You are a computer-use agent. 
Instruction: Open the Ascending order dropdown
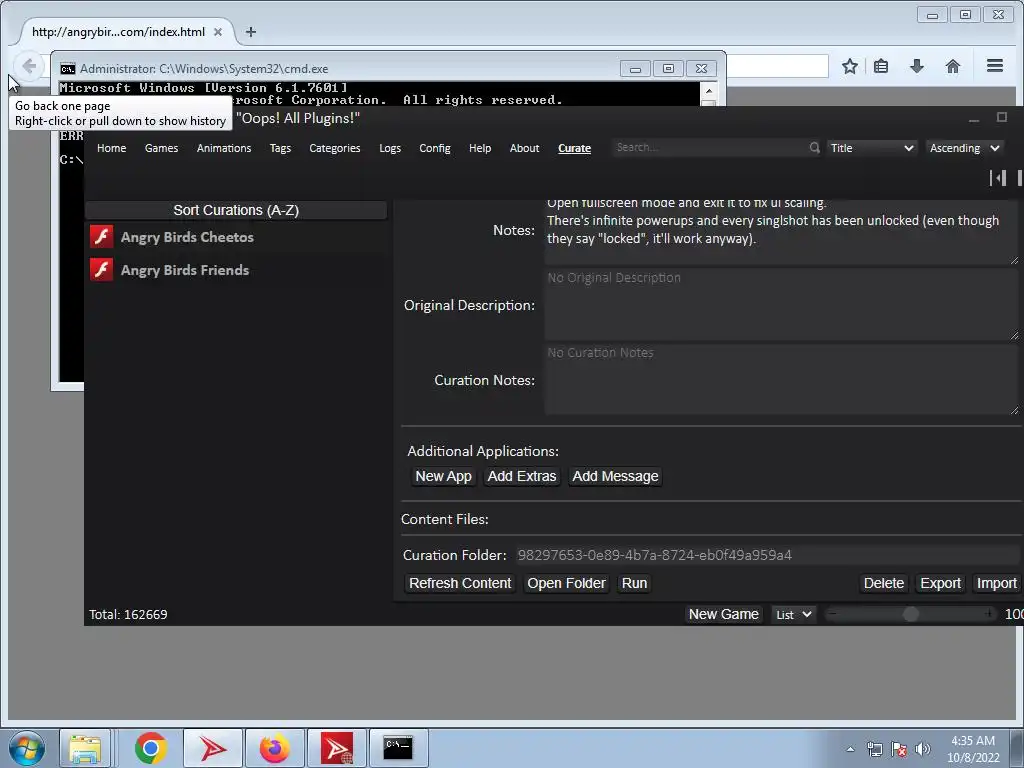964,148
